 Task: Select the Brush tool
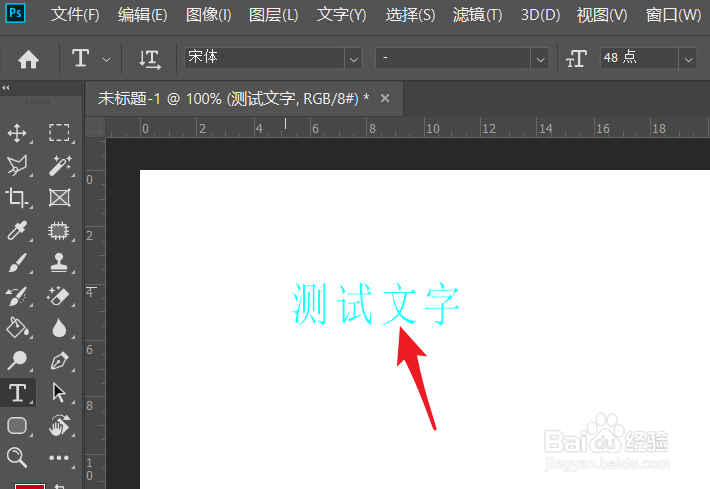pyautogui.click(x=17, y=263)
